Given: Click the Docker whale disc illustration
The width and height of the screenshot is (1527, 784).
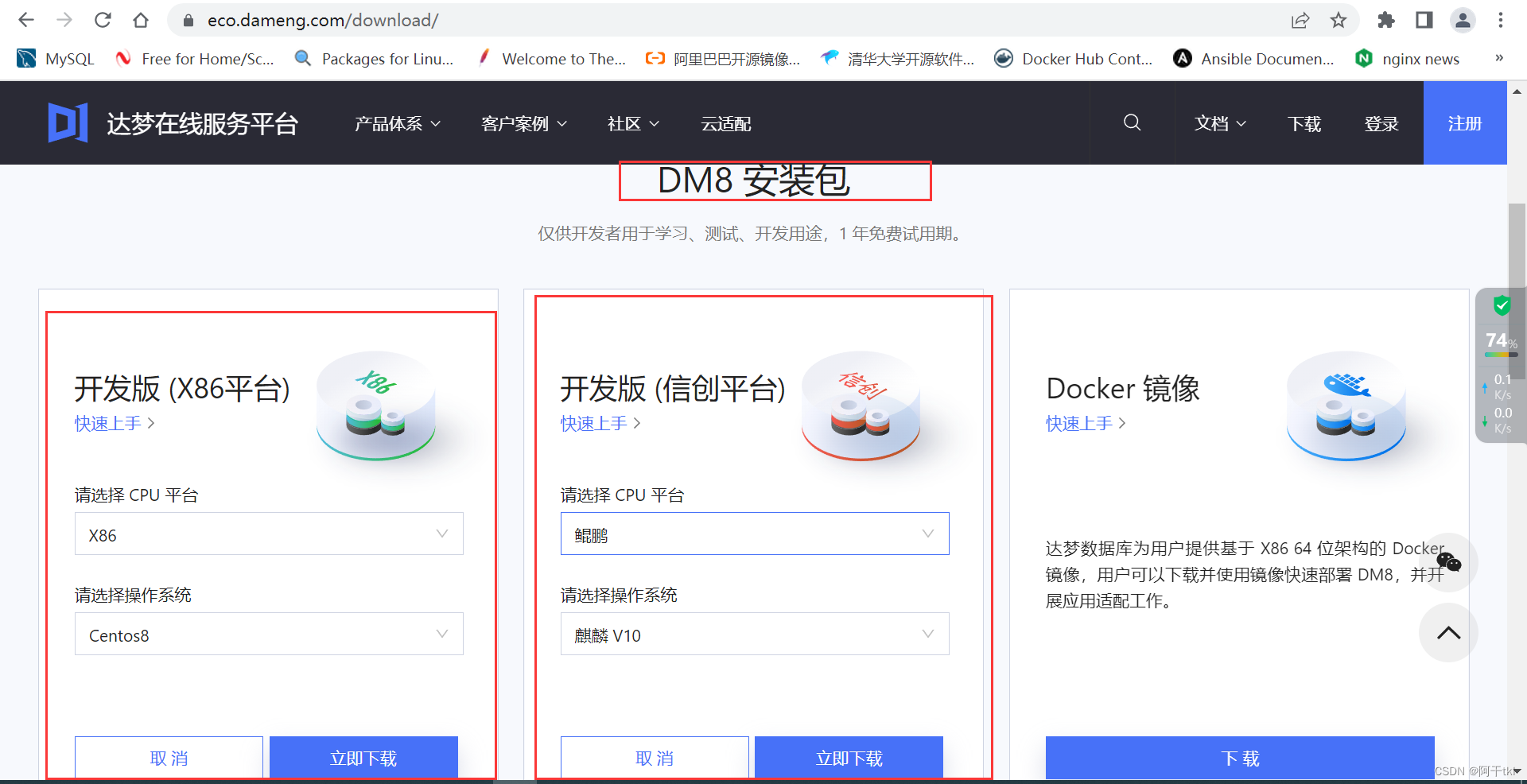Looking at the screenshot, I should click(x=1346, y=406).
